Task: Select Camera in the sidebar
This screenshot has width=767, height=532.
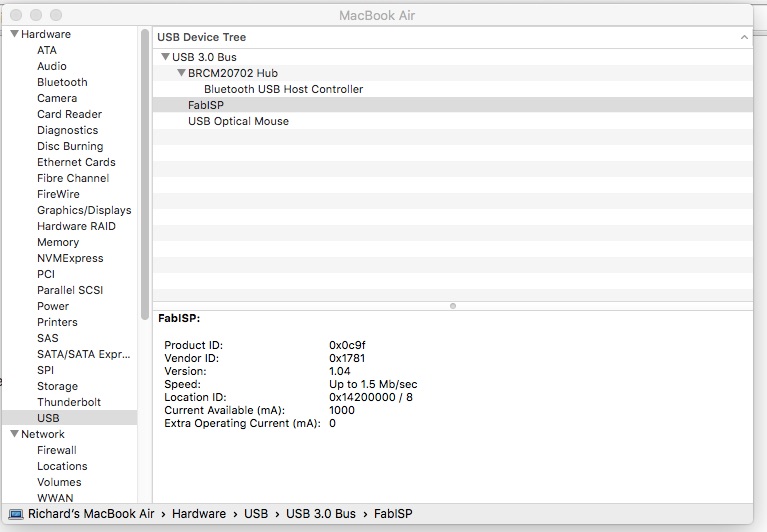Action: click(57, 98)
